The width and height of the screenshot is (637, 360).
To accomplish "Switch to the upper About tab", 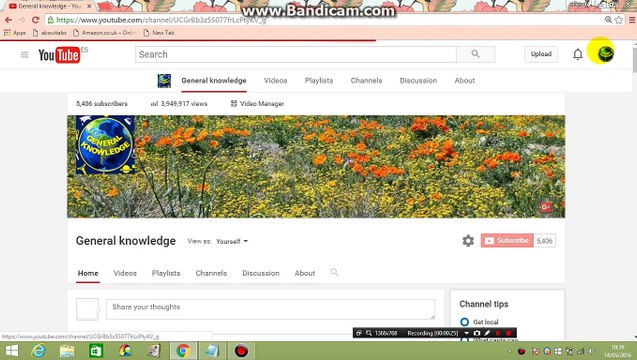I will point(465,80).
